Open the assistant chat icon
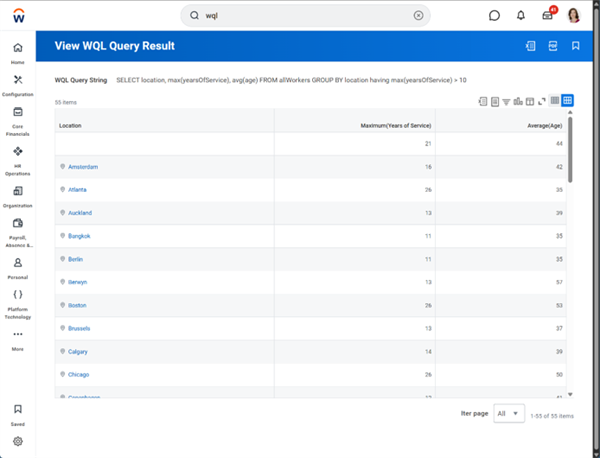600x458 pixels. tap(494, 15)
